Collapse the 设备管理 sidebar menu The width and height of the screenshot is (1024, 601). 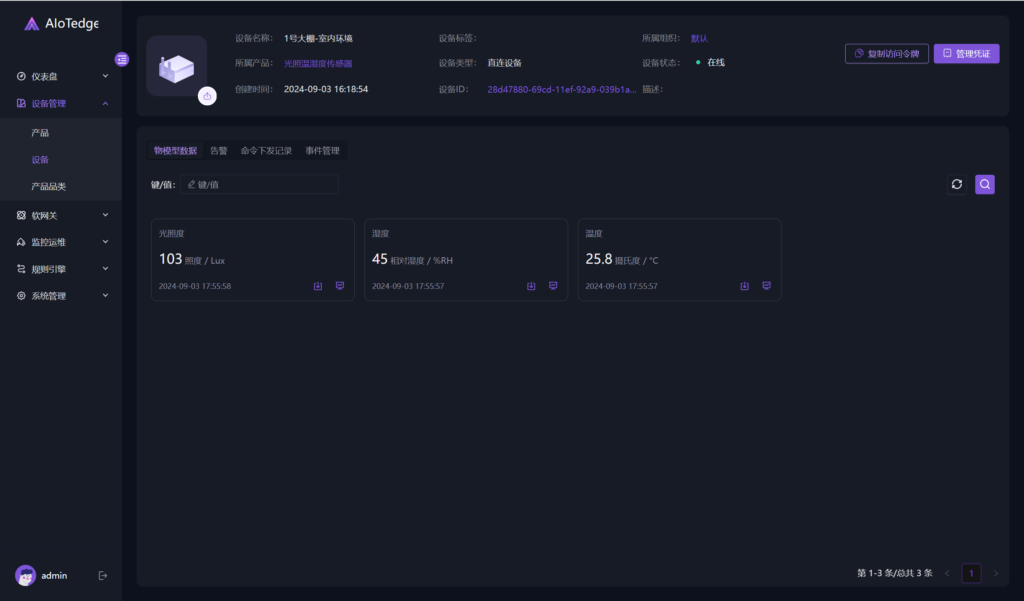click(61, 103)
